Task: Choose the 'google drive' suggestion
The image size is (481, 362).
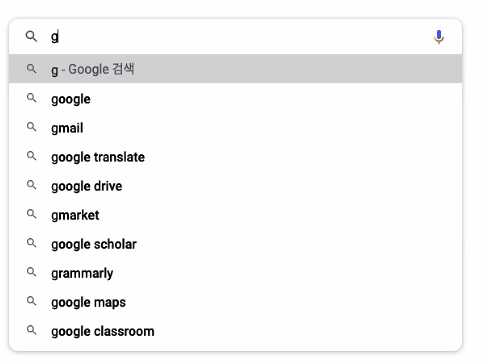Action: [235, 186]
